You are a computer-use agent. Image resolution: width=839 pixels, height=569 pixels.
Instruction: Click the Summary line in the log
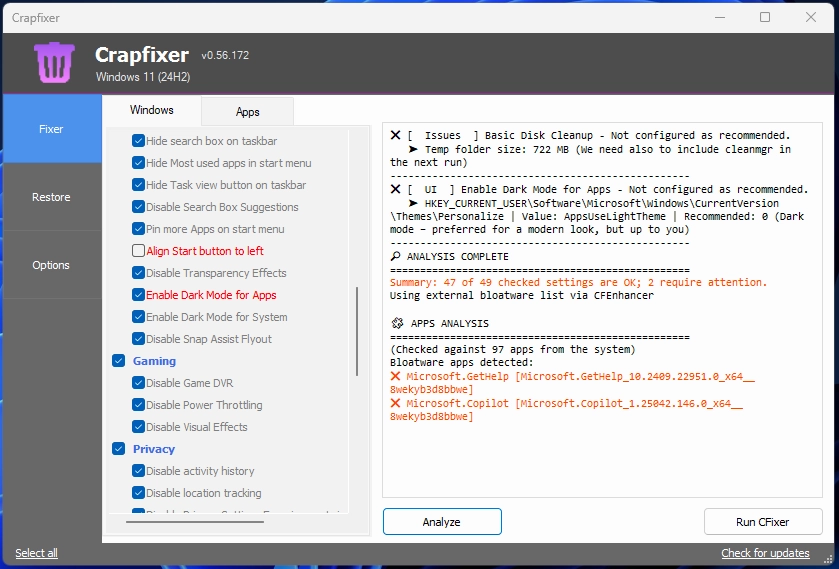[x=578, y=282]
